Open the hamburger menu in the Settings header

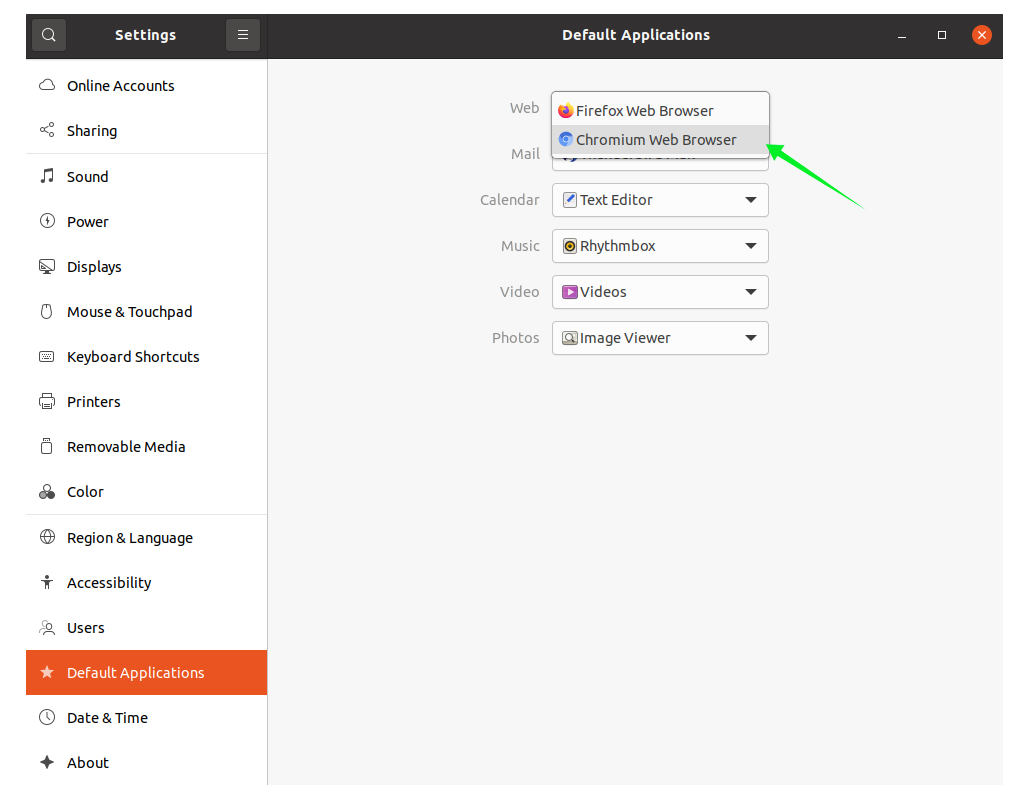pyautogui.click(x=242, y=35)
